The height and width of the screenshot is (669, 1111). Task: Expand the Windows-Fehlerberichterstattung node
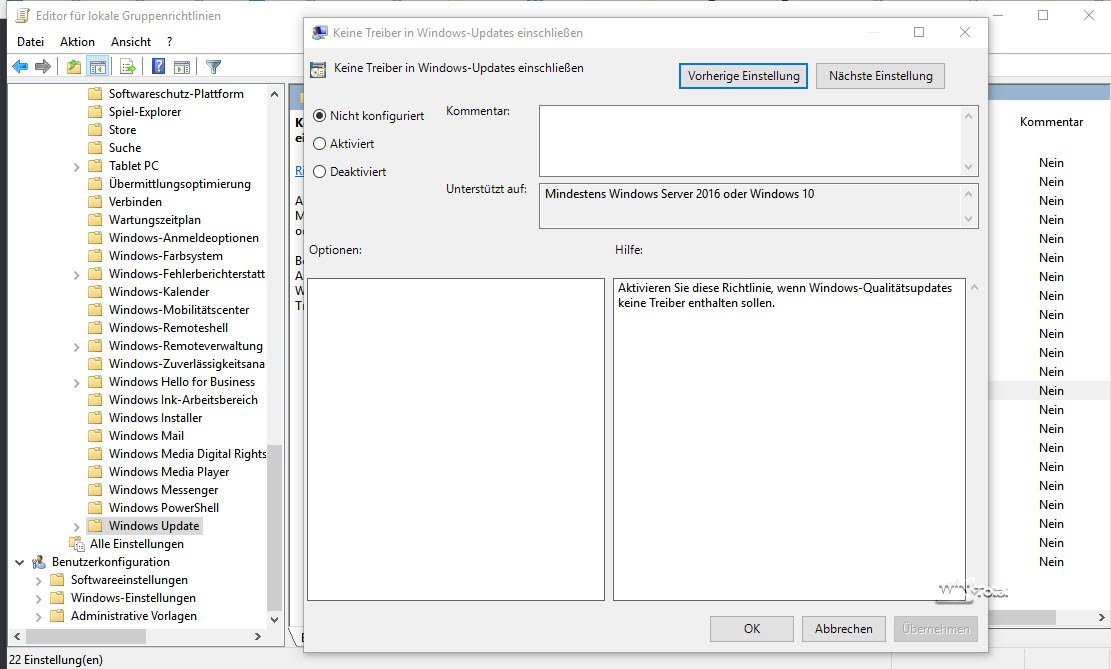[x=77, y=274]
